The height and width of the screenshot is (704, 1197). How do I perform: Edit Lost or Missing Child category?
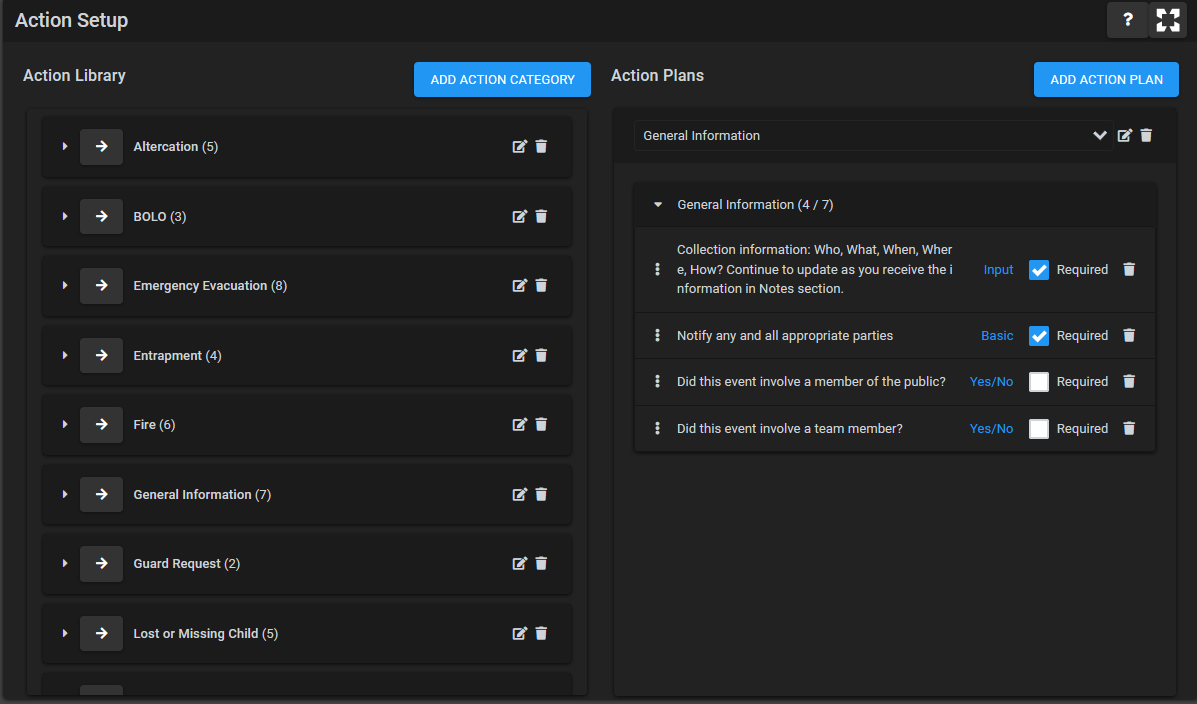519,634
